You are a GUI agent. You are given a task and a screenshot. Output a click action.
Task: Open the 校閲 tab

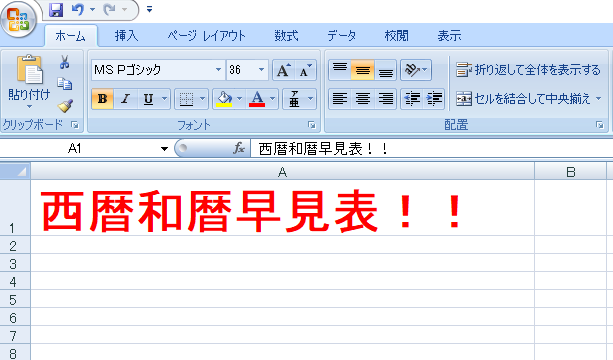[396, 36]
